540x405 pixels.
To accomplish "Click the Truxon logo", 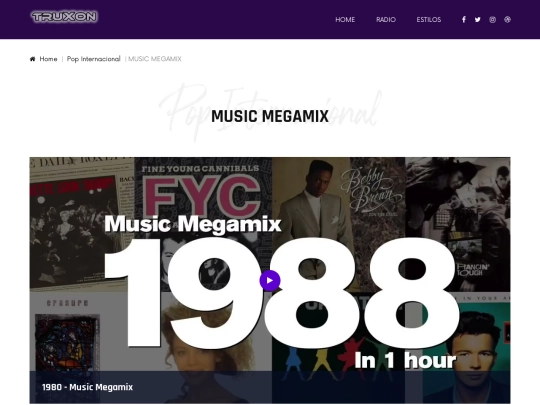I will click(64, 17).
